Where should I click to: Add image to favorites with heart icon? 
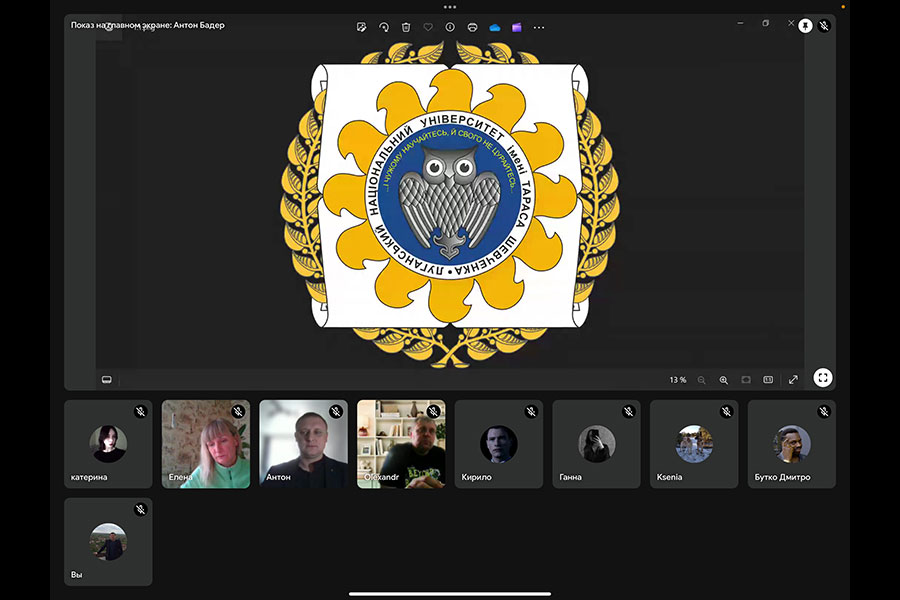(x=428, y=27)
